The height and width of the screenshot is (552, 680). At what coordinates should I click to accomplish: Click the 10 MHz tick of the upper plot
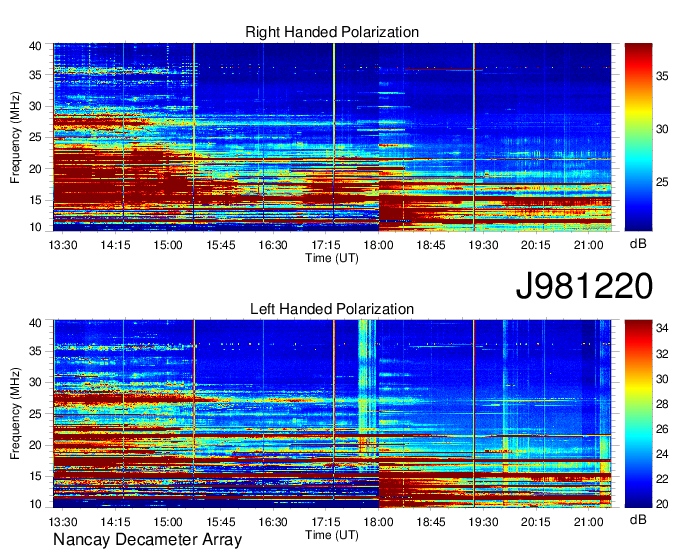click(36, 227)
